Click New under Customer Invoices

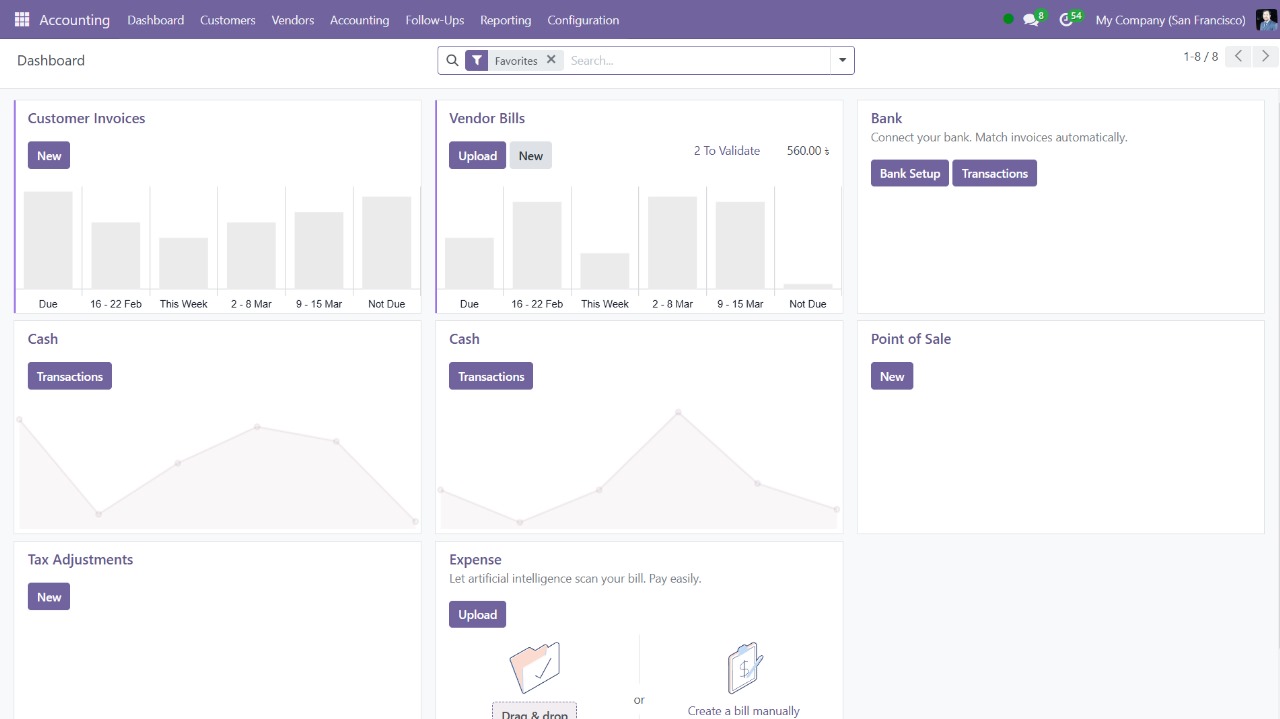(49, 156)
